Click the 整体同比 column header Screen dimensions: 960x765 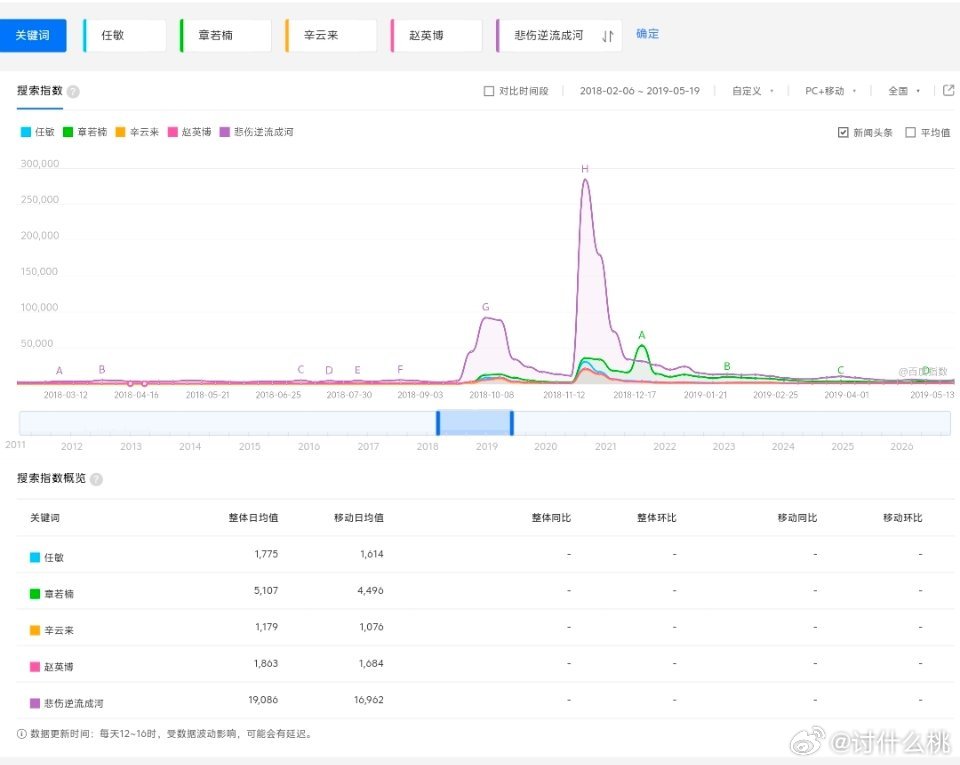tap(551, 518)
